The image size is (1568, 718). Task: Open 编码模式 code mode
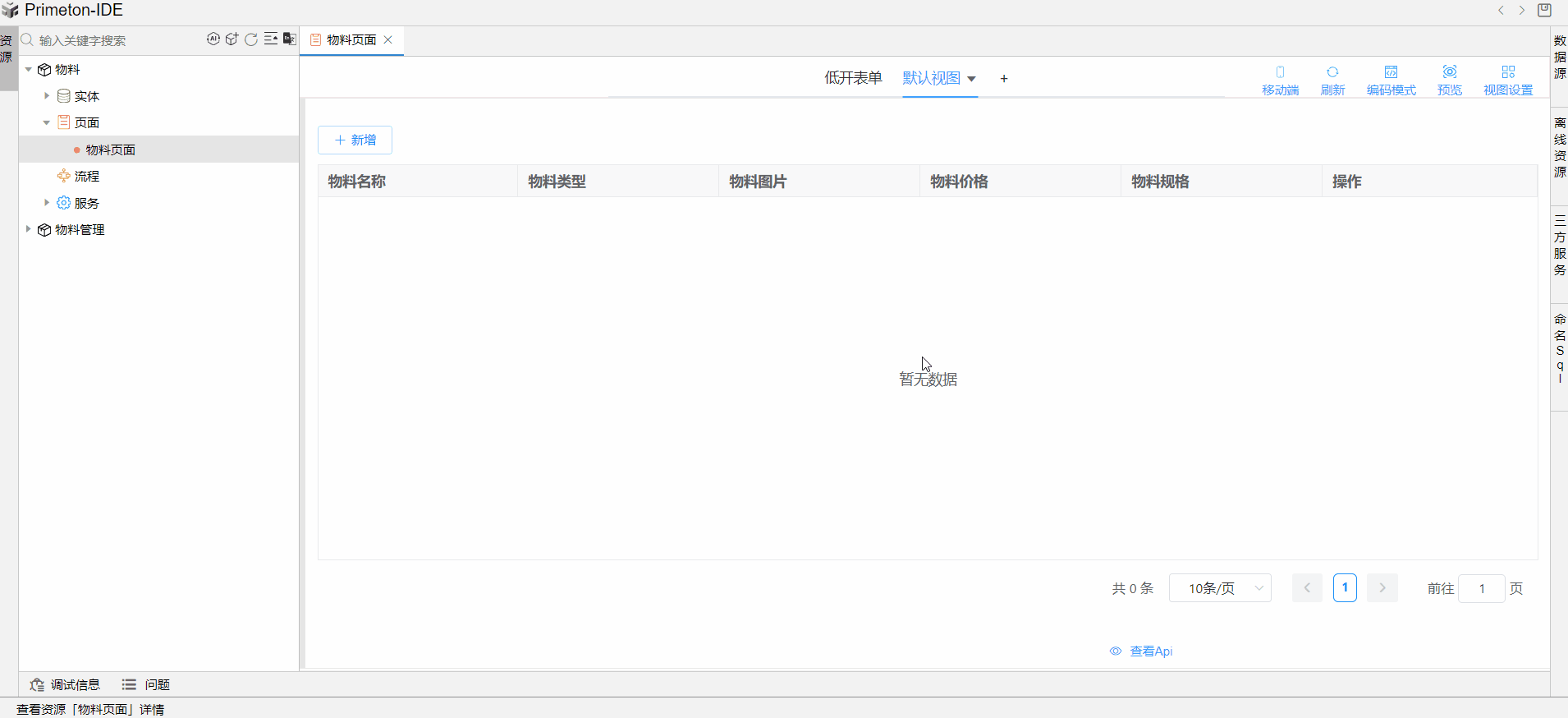[1391, 80]
